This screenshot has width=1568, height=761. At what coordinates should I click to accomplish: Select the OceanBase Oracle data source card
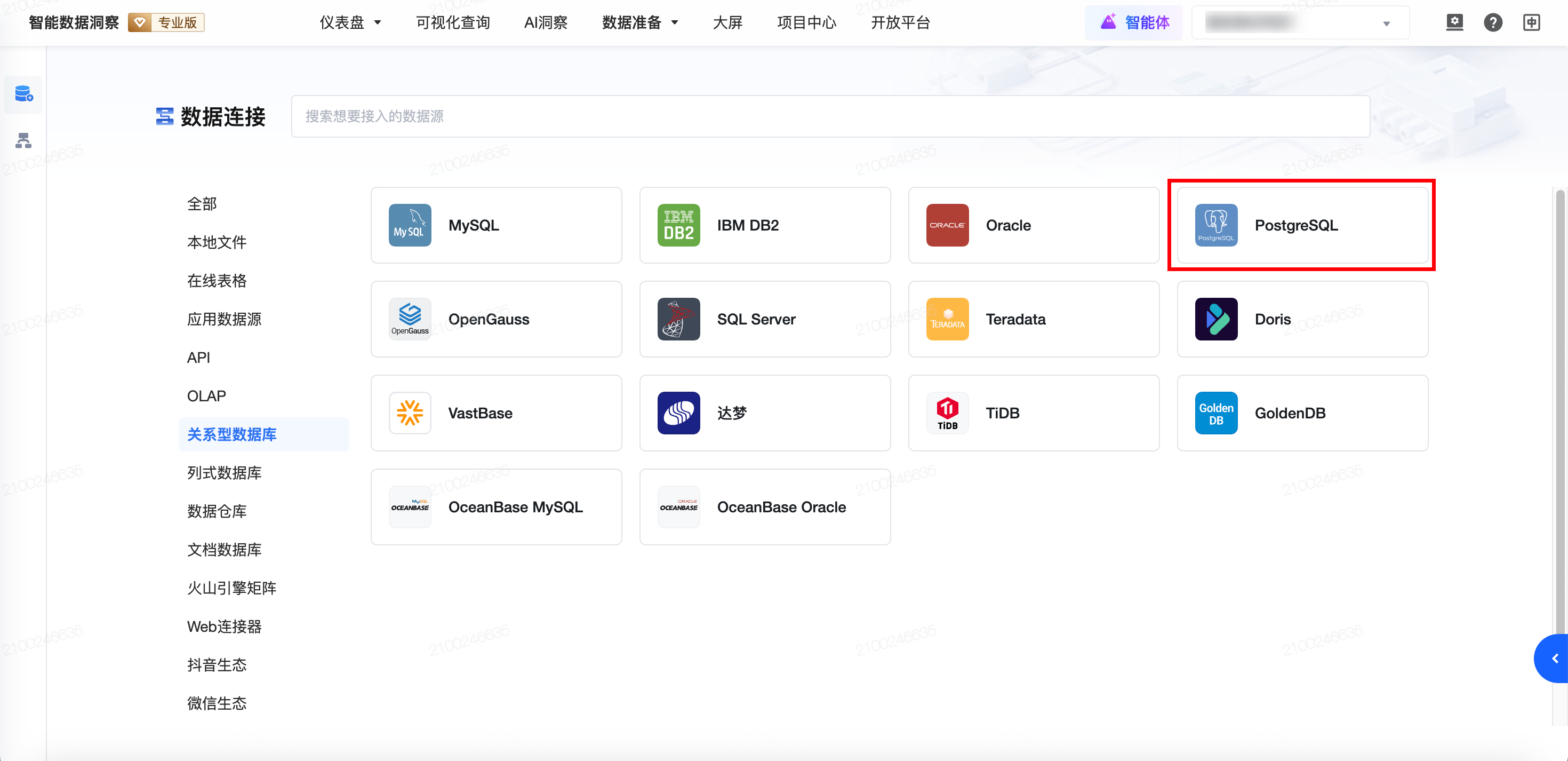coord(764,506)
